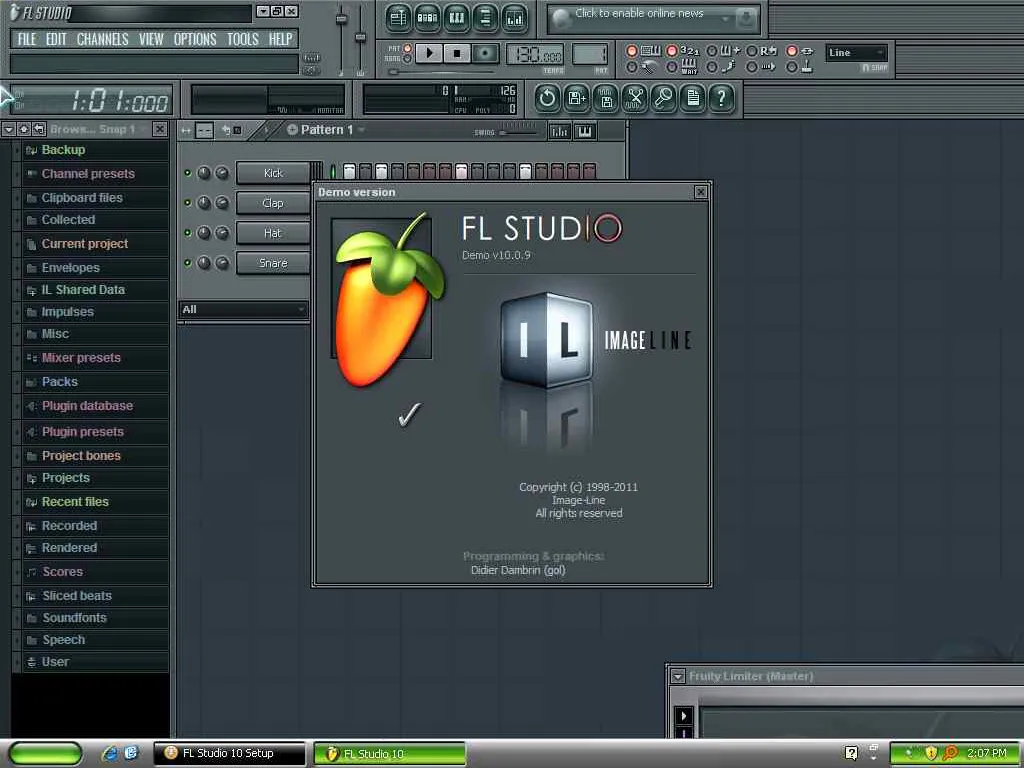The width and height of the screenshot is (1024, 768).
Task: Open the Fruity Limiter window menu arrow
Action: tap(678, 677)
